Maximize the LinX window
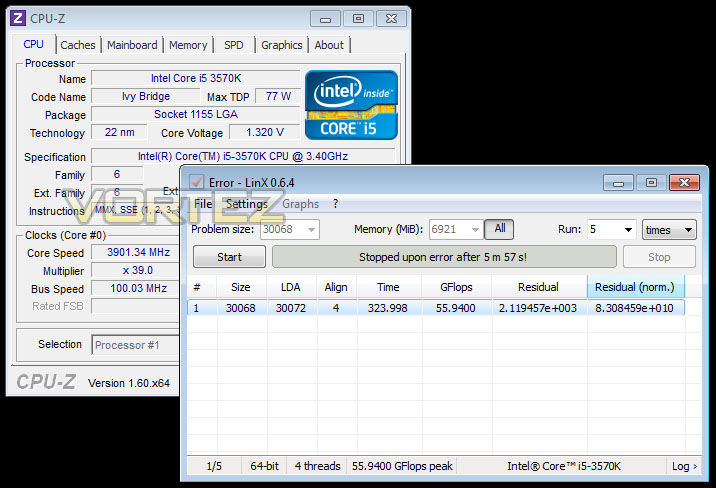716x488 pixels. coord(651,183)
